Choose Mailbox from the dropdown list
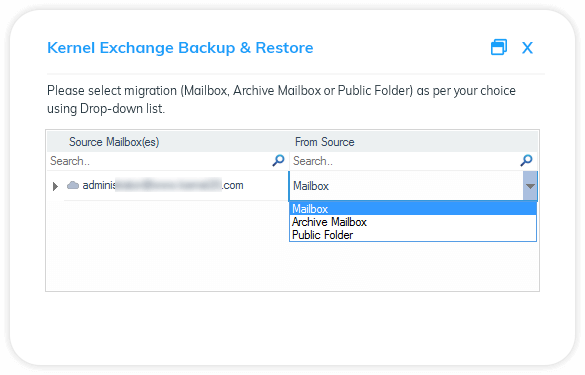585x375 pixels. (x=413, y=209)
